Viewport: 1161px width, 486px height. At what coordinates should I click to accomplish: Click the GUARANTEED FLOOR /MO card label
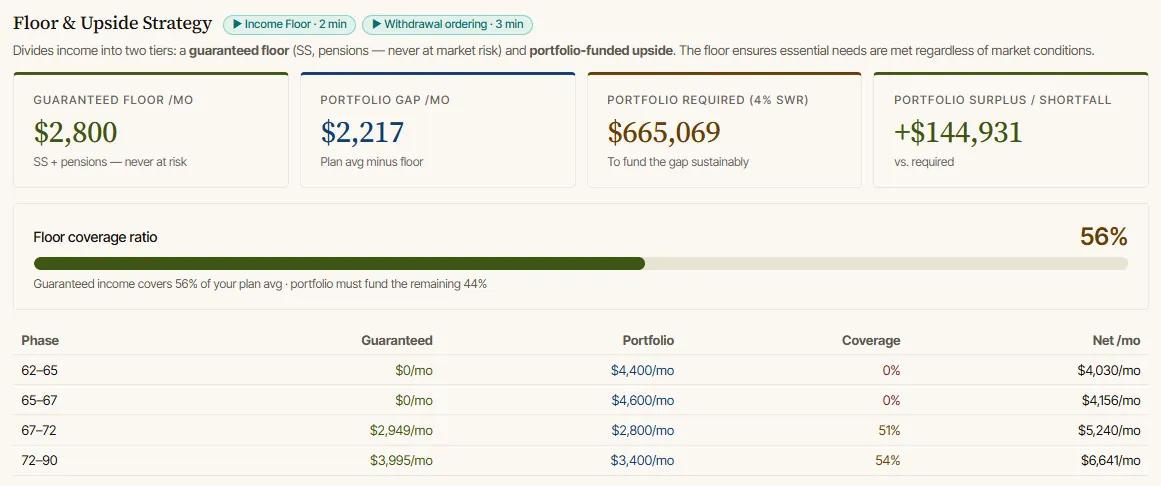click(113, 100)
